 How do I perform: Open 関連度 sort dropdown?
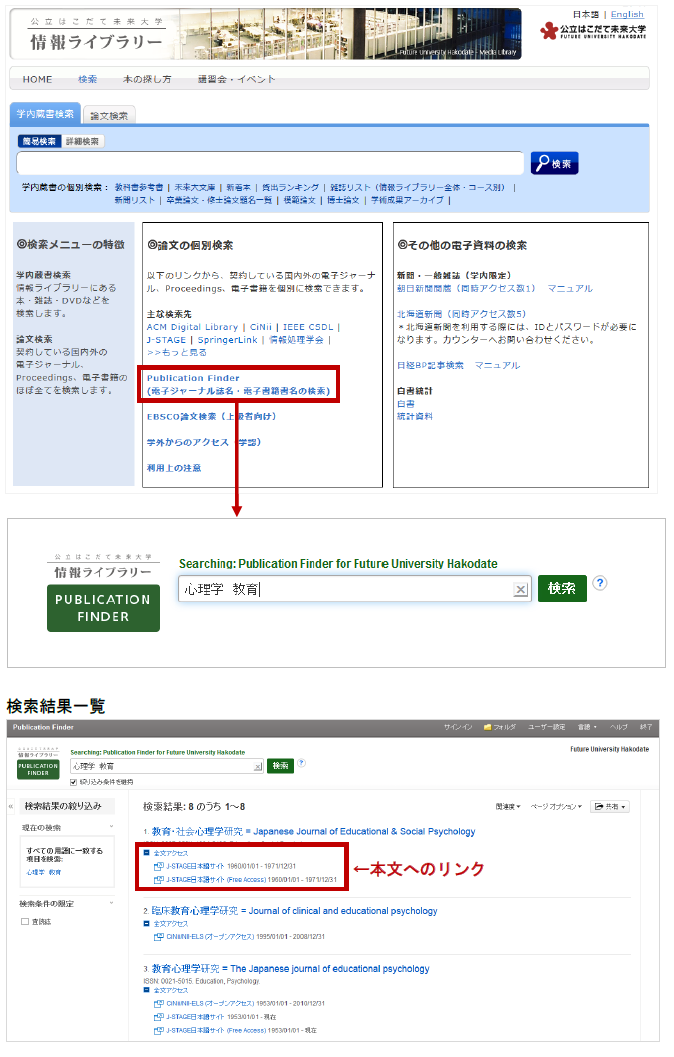point(508,807)
